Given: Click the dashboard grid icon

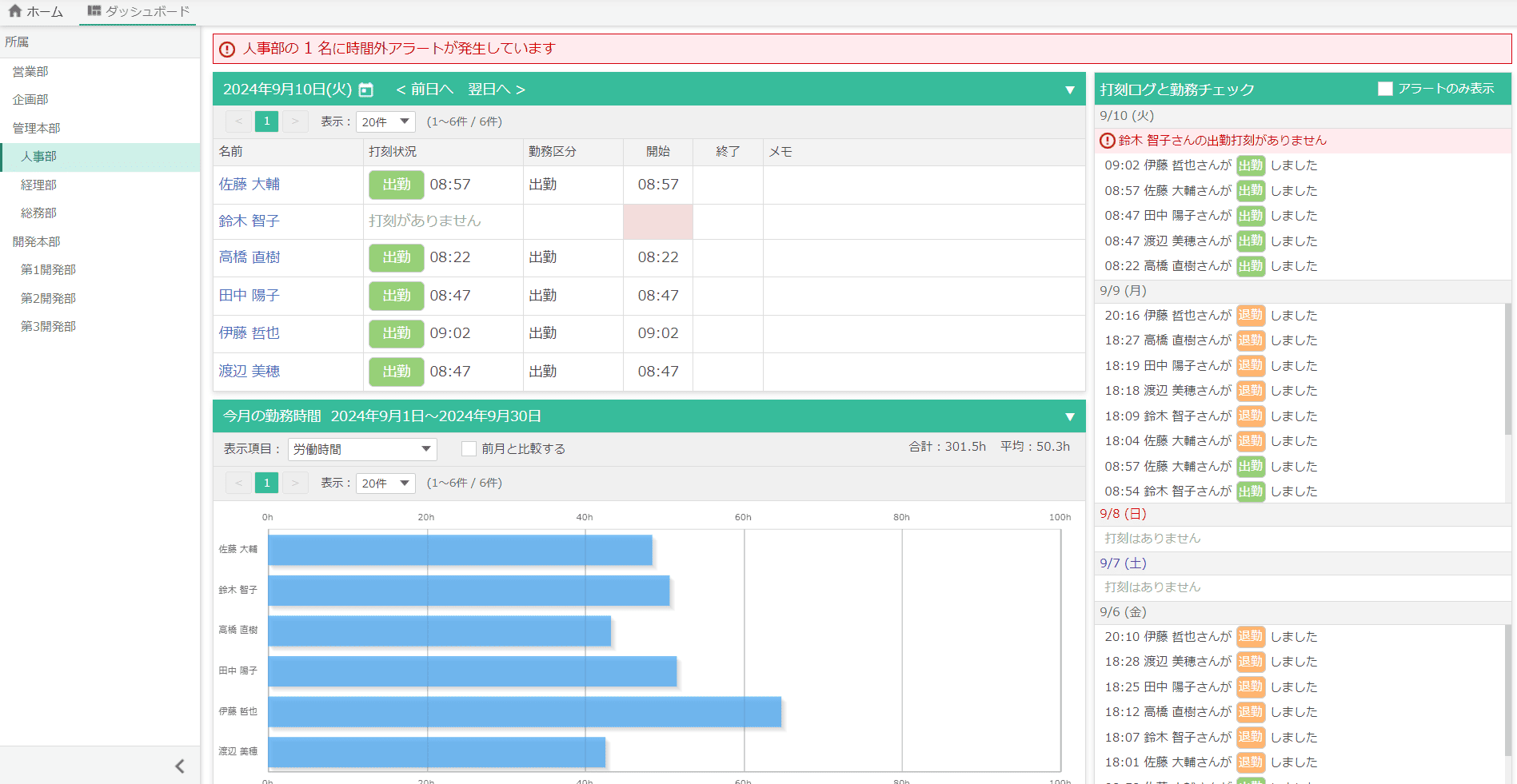Looking at the screenshot, I should click(x=94, y=11).
